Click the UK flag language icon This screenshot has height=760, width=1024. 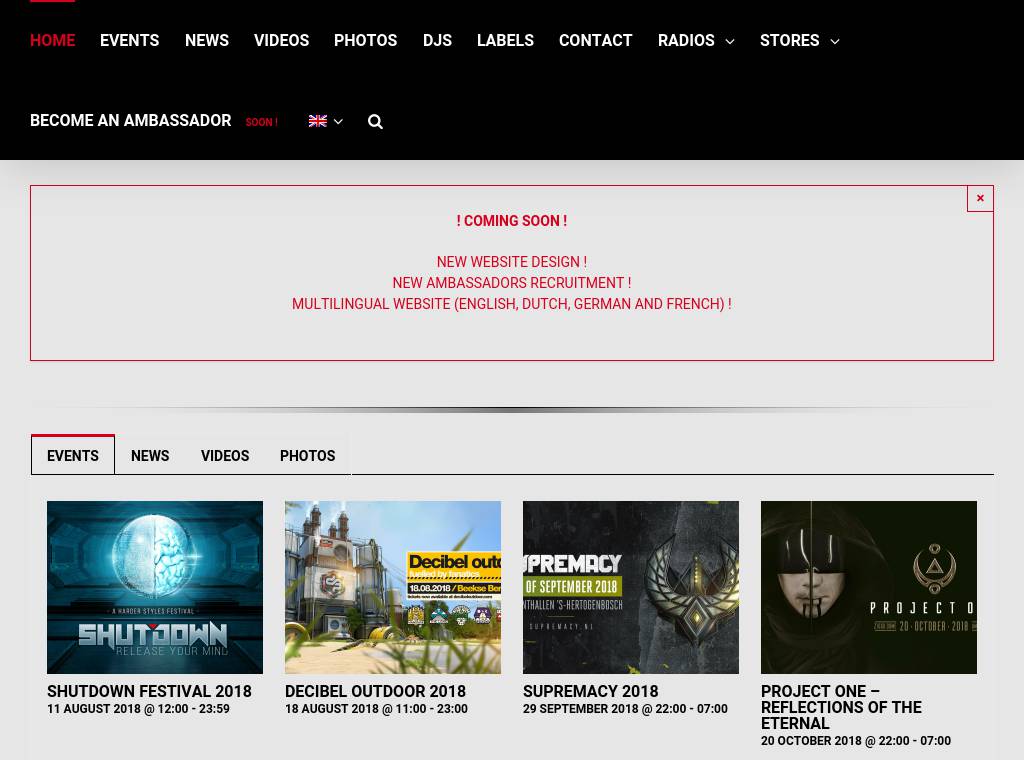[x=317, y=121]
